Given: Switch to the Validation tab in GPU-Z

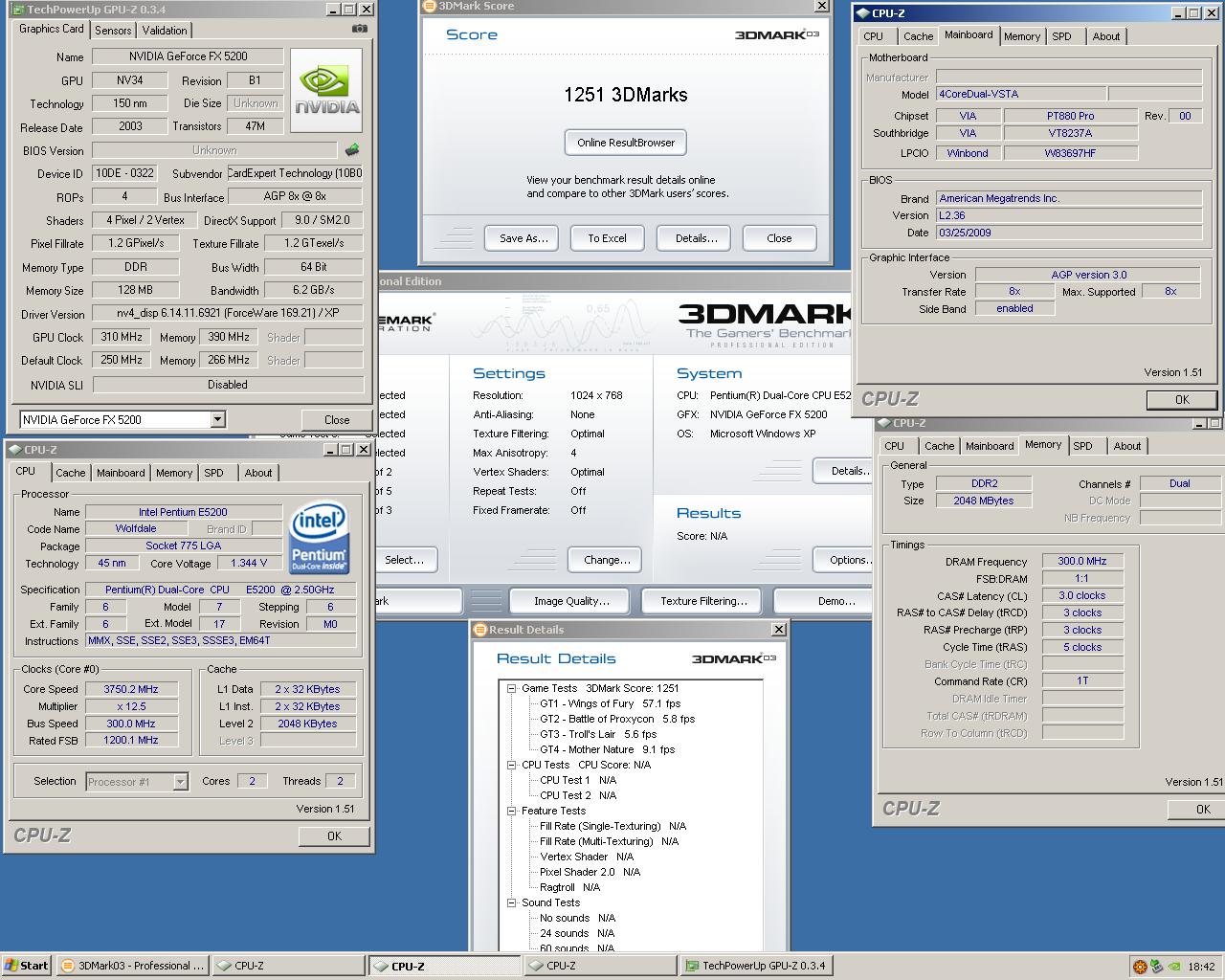Looking at the screenshot, I should tap(165, 31).
